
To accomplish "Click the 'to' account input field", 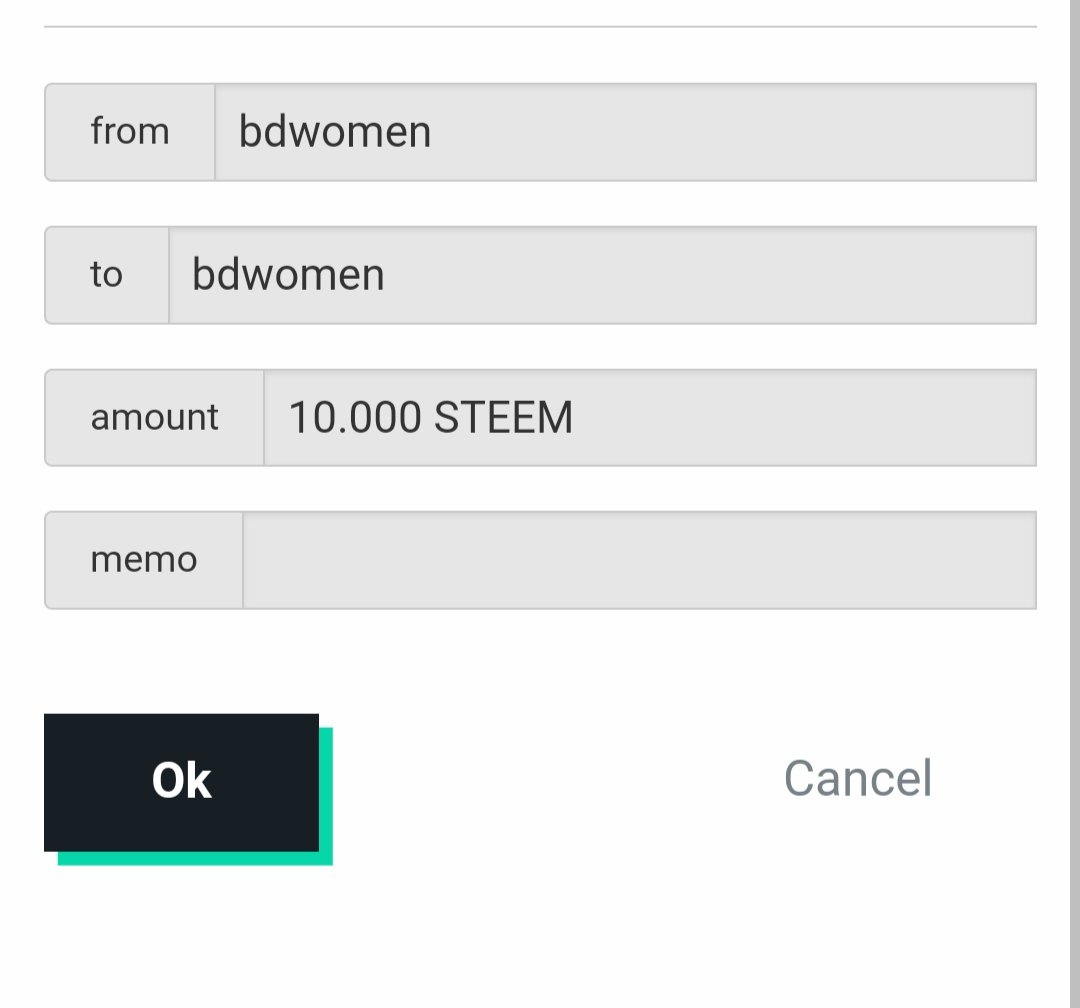I will pyautogui.click(x=603, y=275).
